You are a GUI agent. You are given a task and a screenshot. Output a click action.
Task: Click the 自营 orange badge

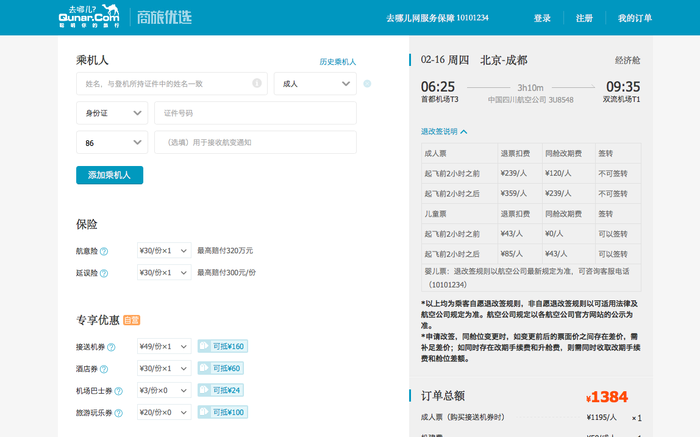[x=131, y=320]
